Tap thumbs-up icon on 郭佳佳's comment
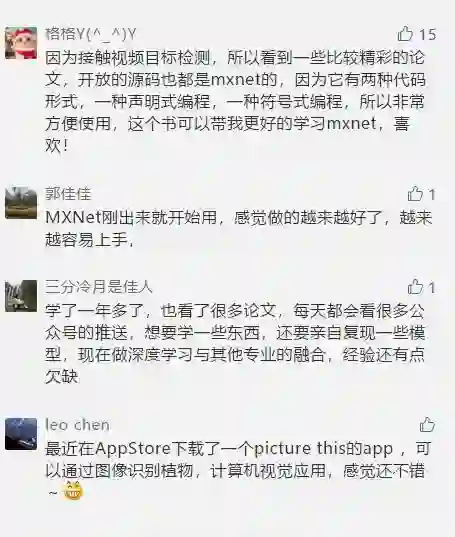 pos(415,194)
